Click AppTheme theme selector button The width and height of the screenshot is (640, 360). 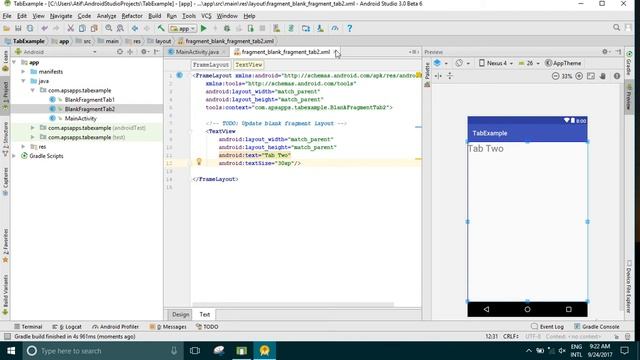pos(563,63)
